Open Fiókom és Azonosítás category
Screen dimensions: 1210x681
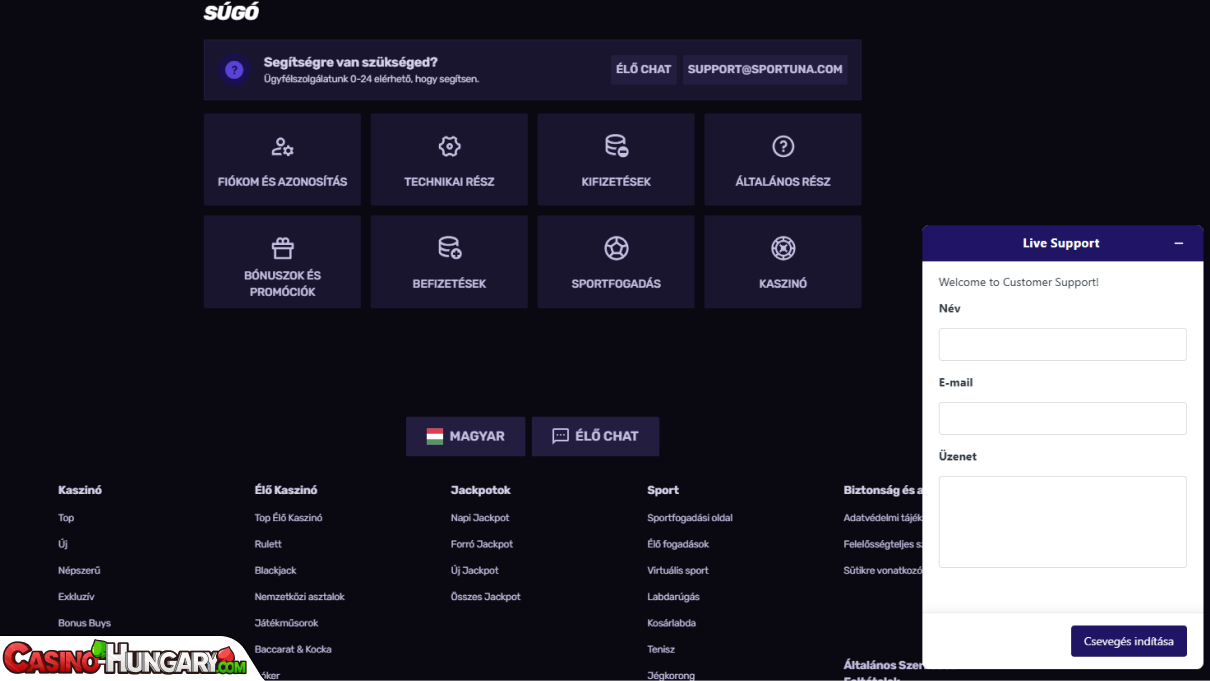click(x=282, y=159)
